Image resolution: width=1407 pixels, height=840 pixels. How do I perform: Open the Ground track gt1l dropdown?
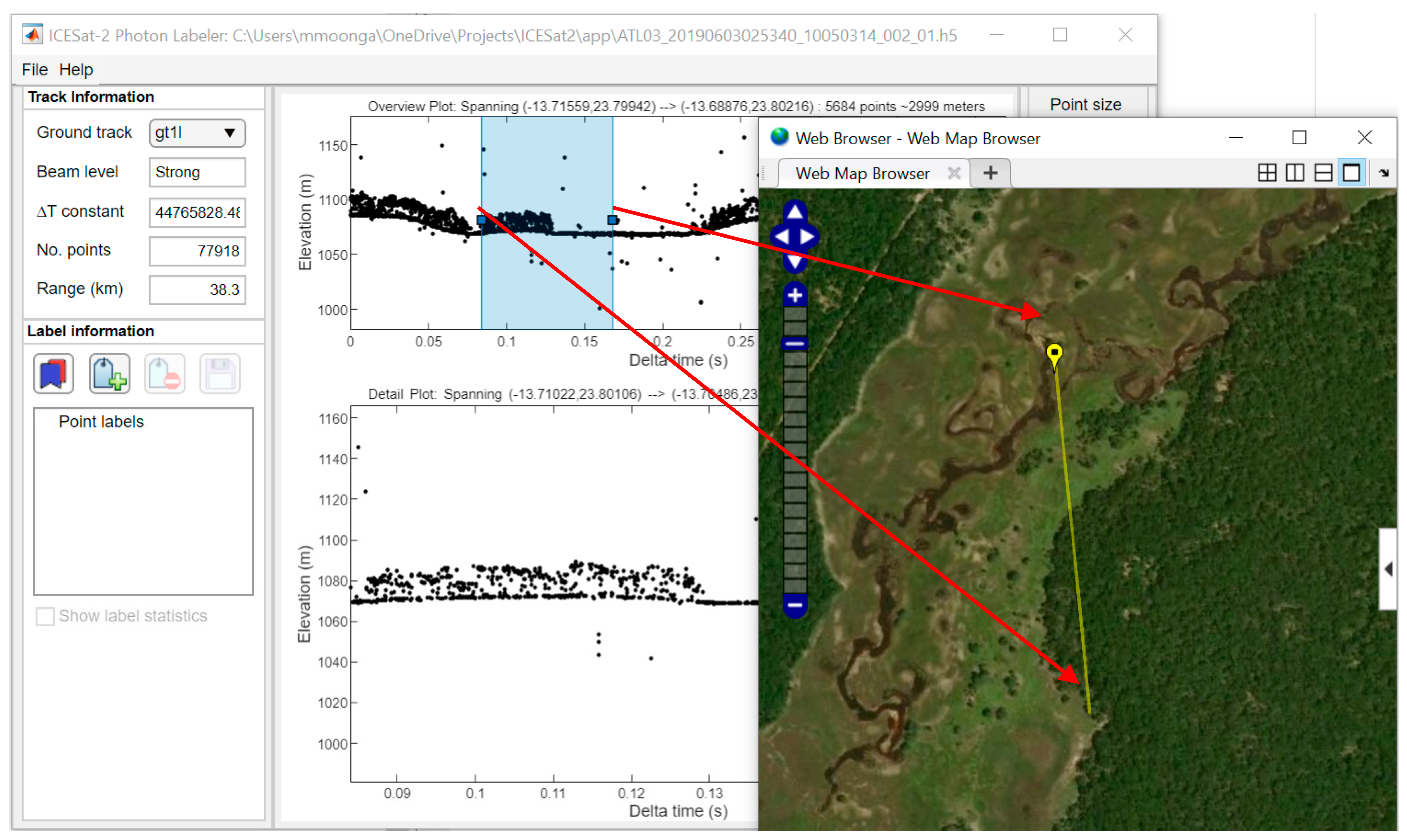[x=197, y=133]
